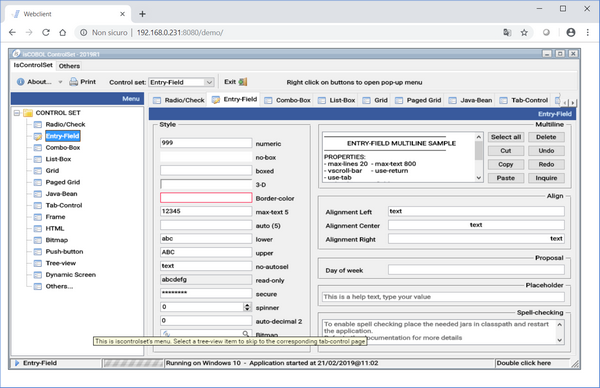This screenshot has height=388, width=600.
Task: Click the Paste button
Action: point(506,178)
